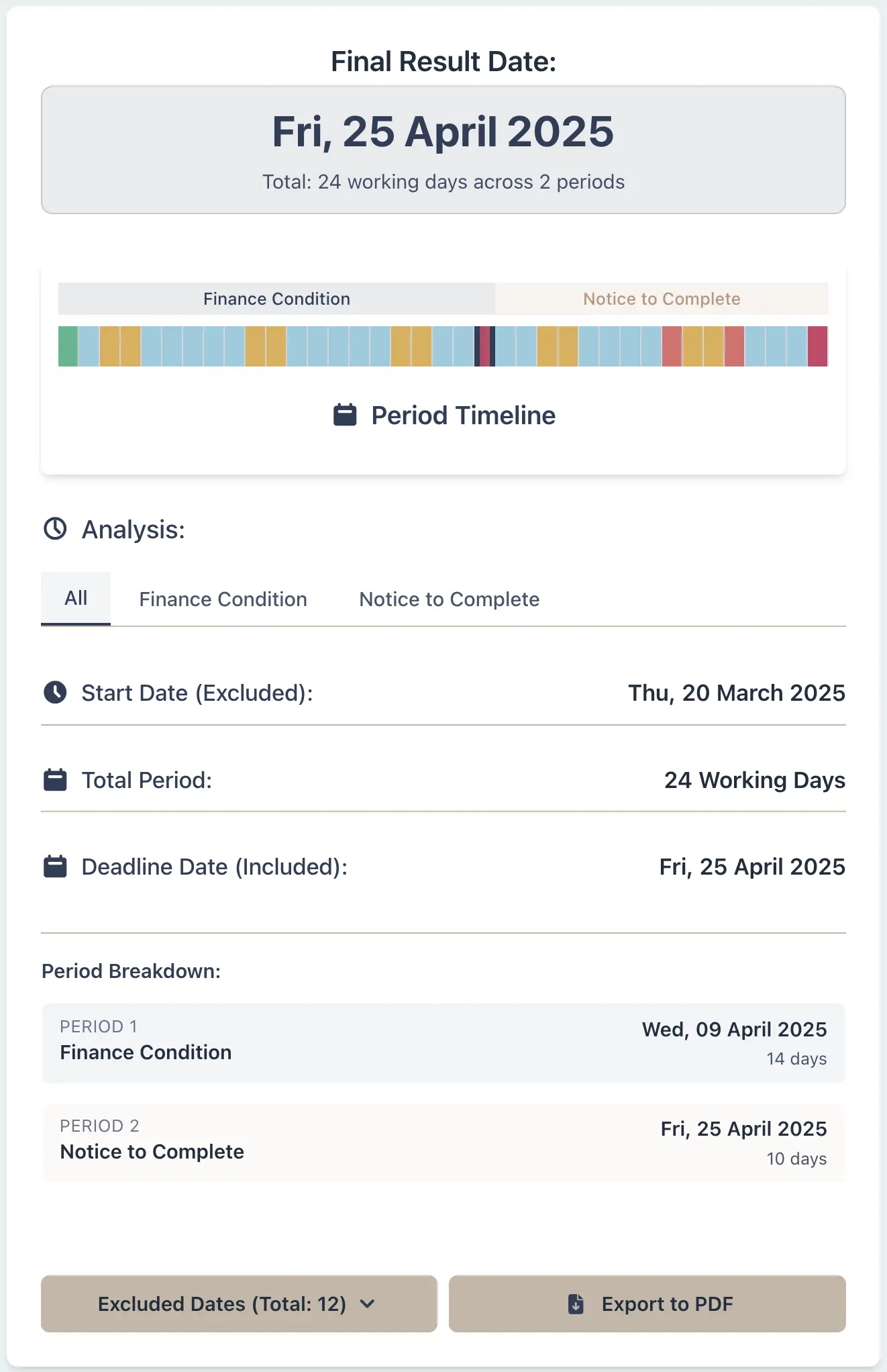
Task: Click the chevron on Excluded Dates button
Action: pyautogui.click(x=368, y=1304)
